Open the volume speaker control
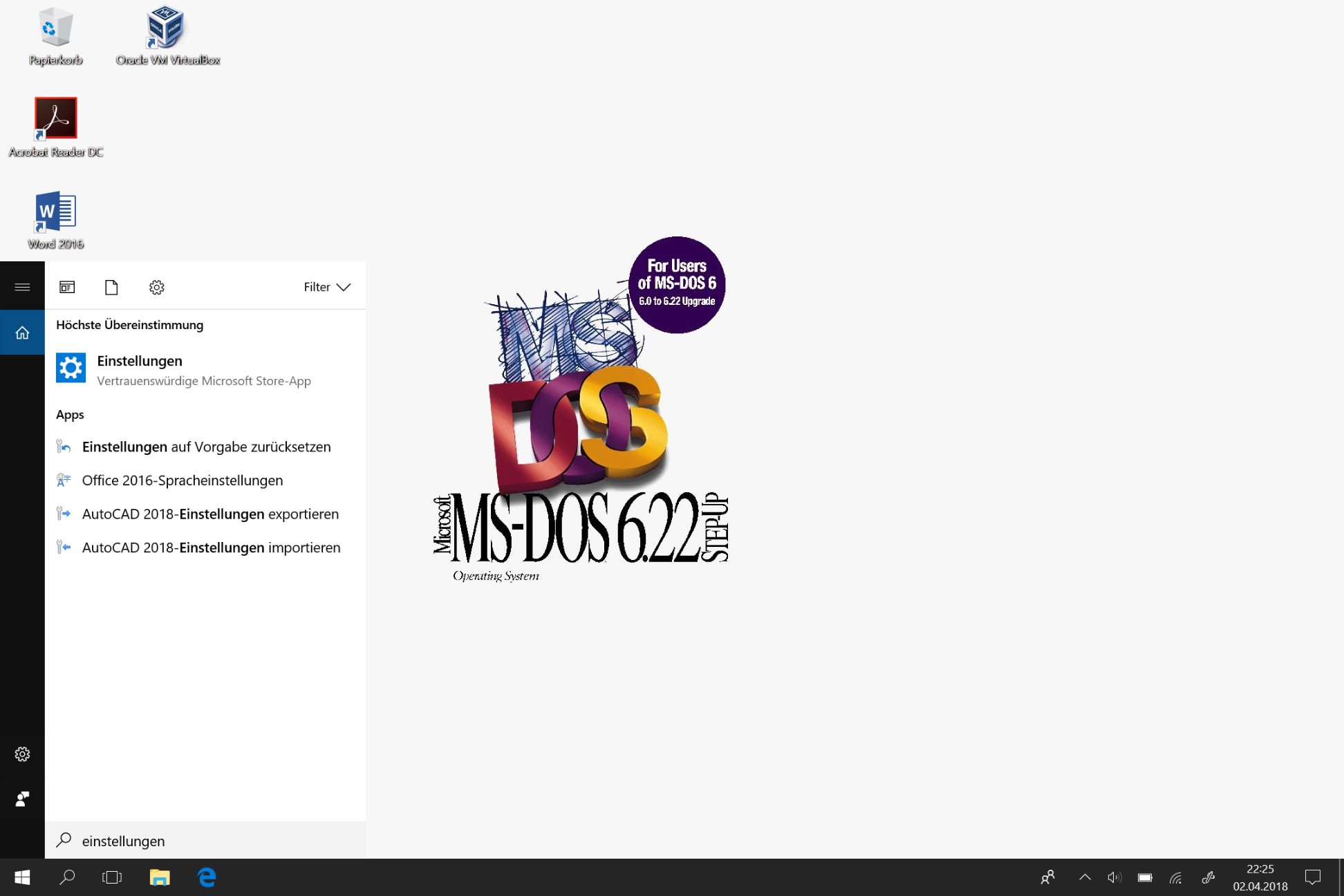Image resolution: width=1344 pixels, height=896 pixels. coord(1114,877)
